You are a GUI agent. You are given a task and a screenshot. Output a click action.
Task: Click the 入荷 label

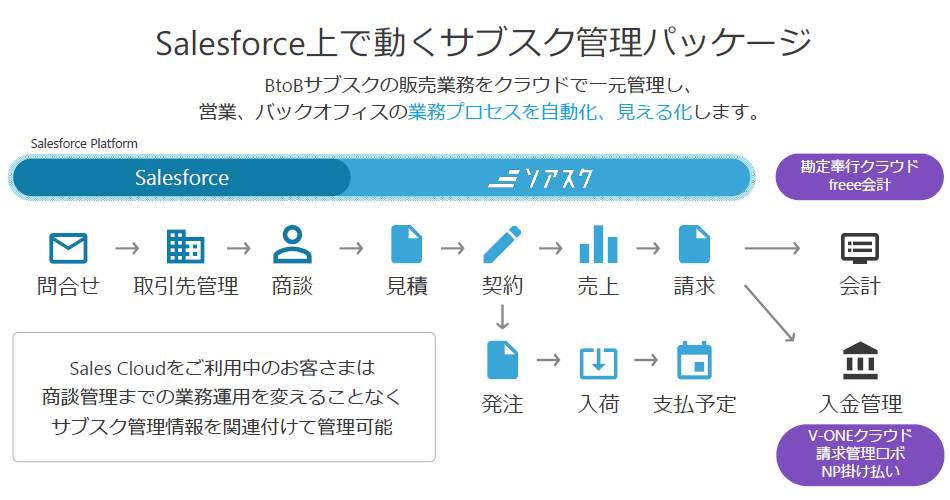[599, 404]
